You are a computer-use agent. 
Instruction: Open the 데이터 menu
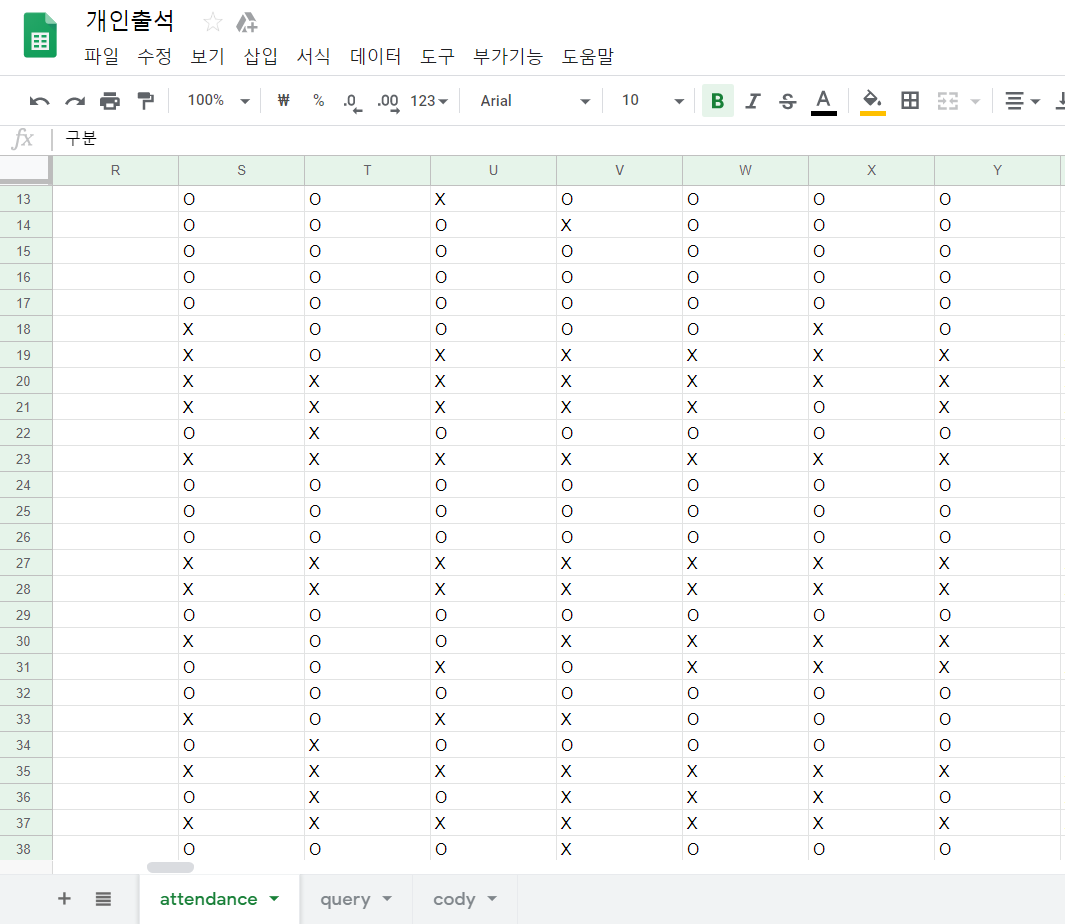375,56
